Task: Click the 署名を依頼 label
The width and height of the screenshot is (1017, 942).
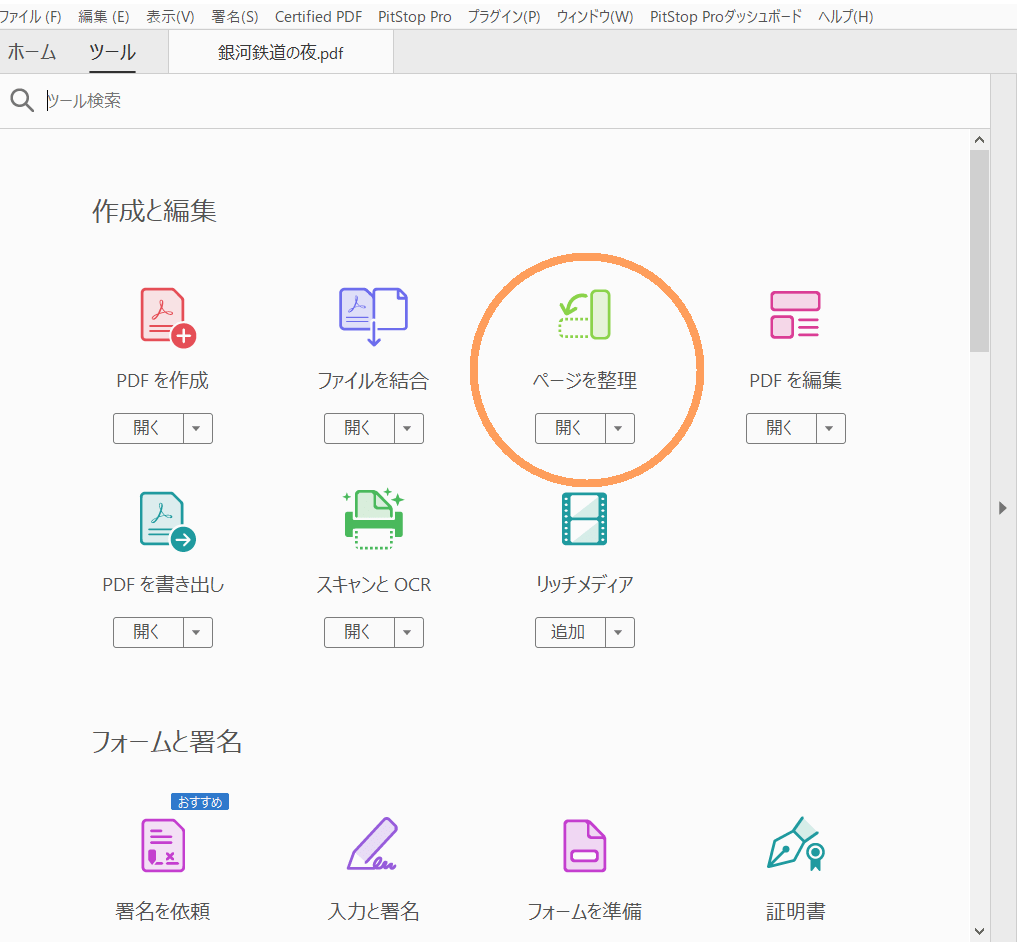Action: 163,912
